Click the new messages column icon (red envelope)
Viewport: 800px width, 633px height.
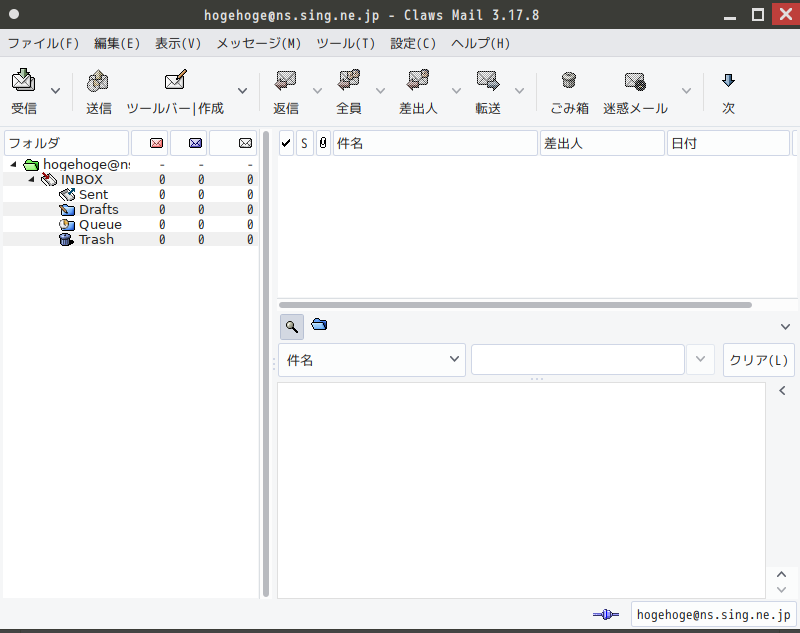[156, 143]
